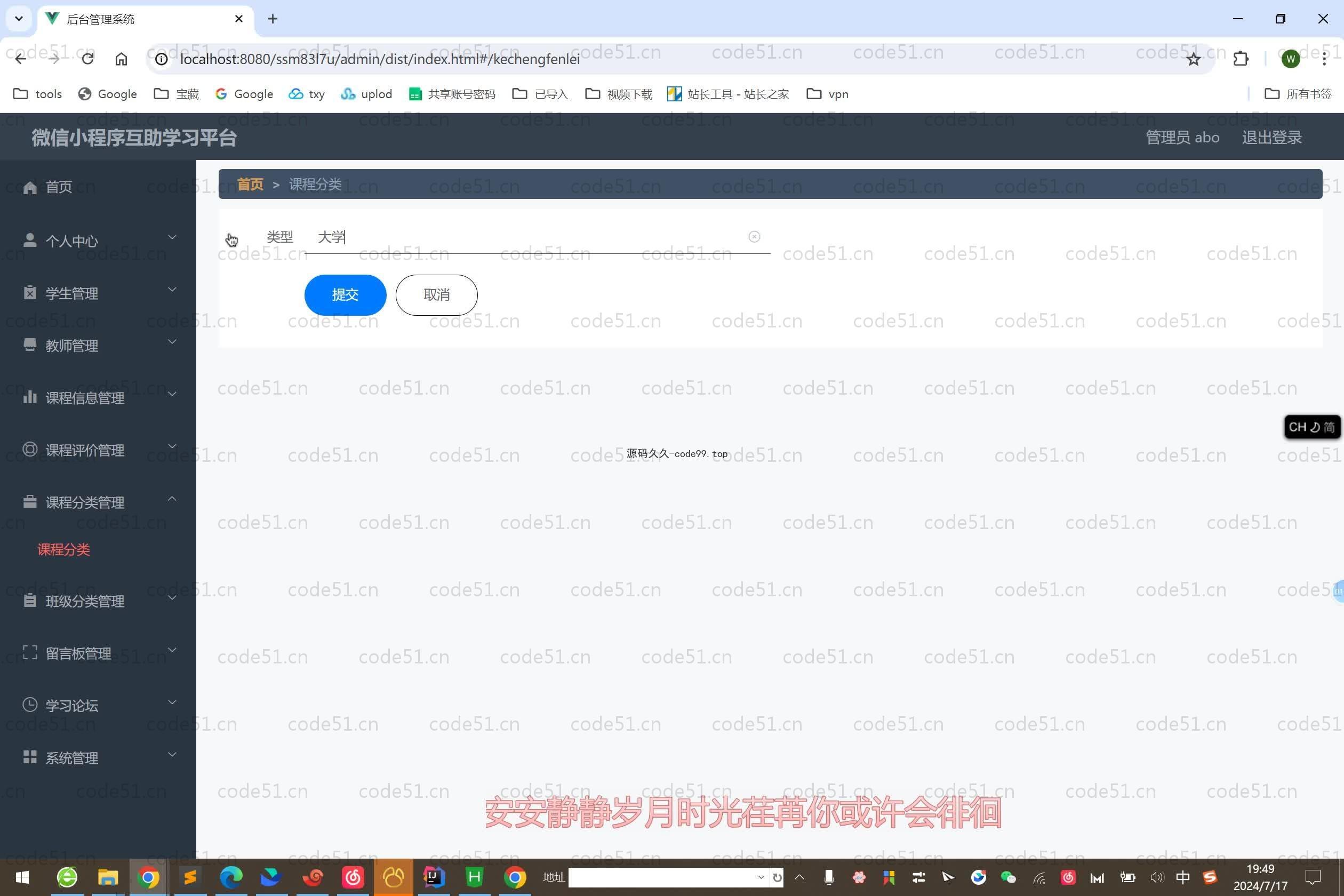Open WeChat from the system tray
The width and height of the screenshot is (1344, 896).
(1009, 878)
